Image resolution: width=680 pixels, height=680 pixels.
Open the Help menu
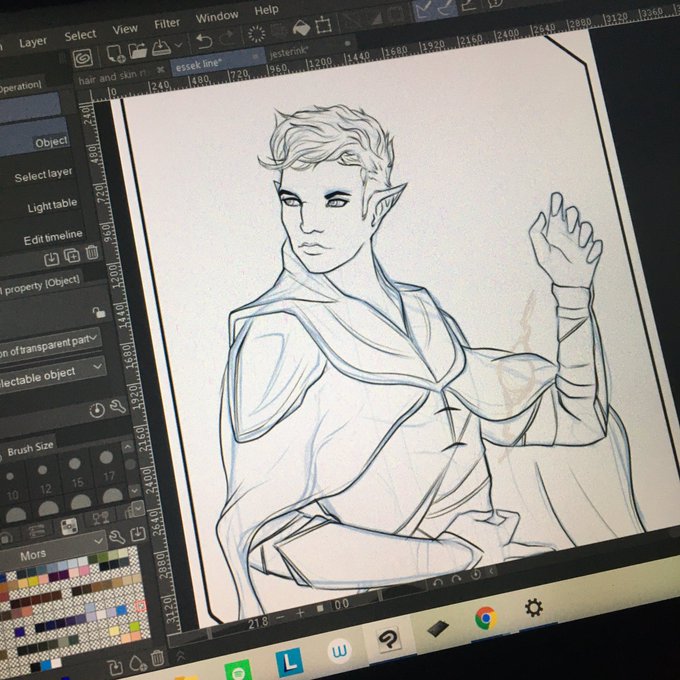coord(266,10)
